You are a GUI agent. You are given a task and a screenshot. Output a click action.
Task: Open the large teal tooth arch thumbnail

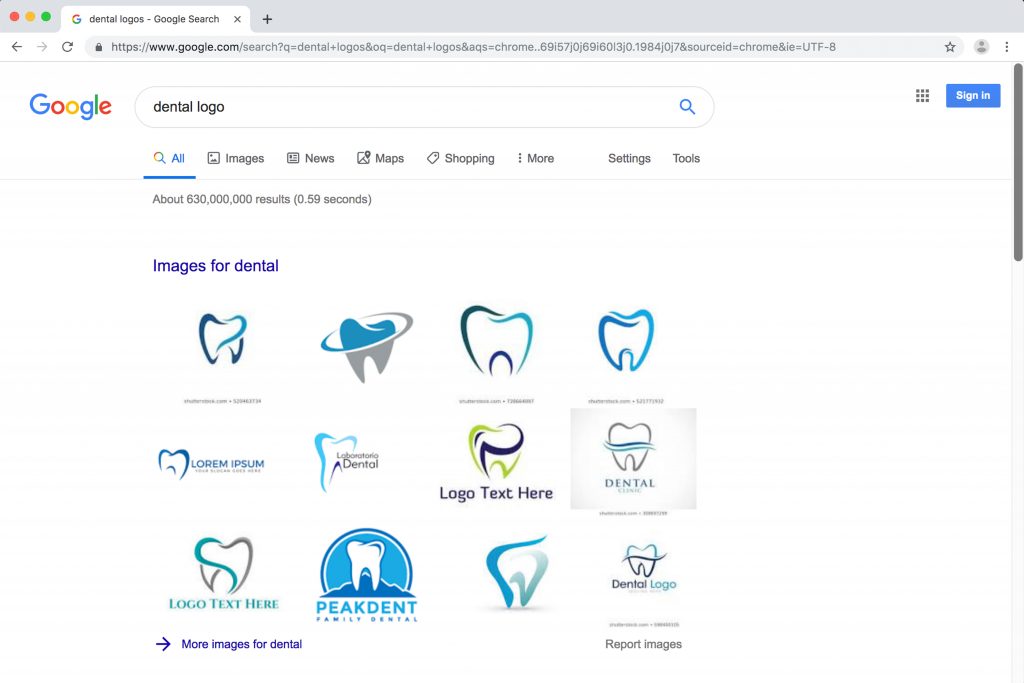(496, 341)
